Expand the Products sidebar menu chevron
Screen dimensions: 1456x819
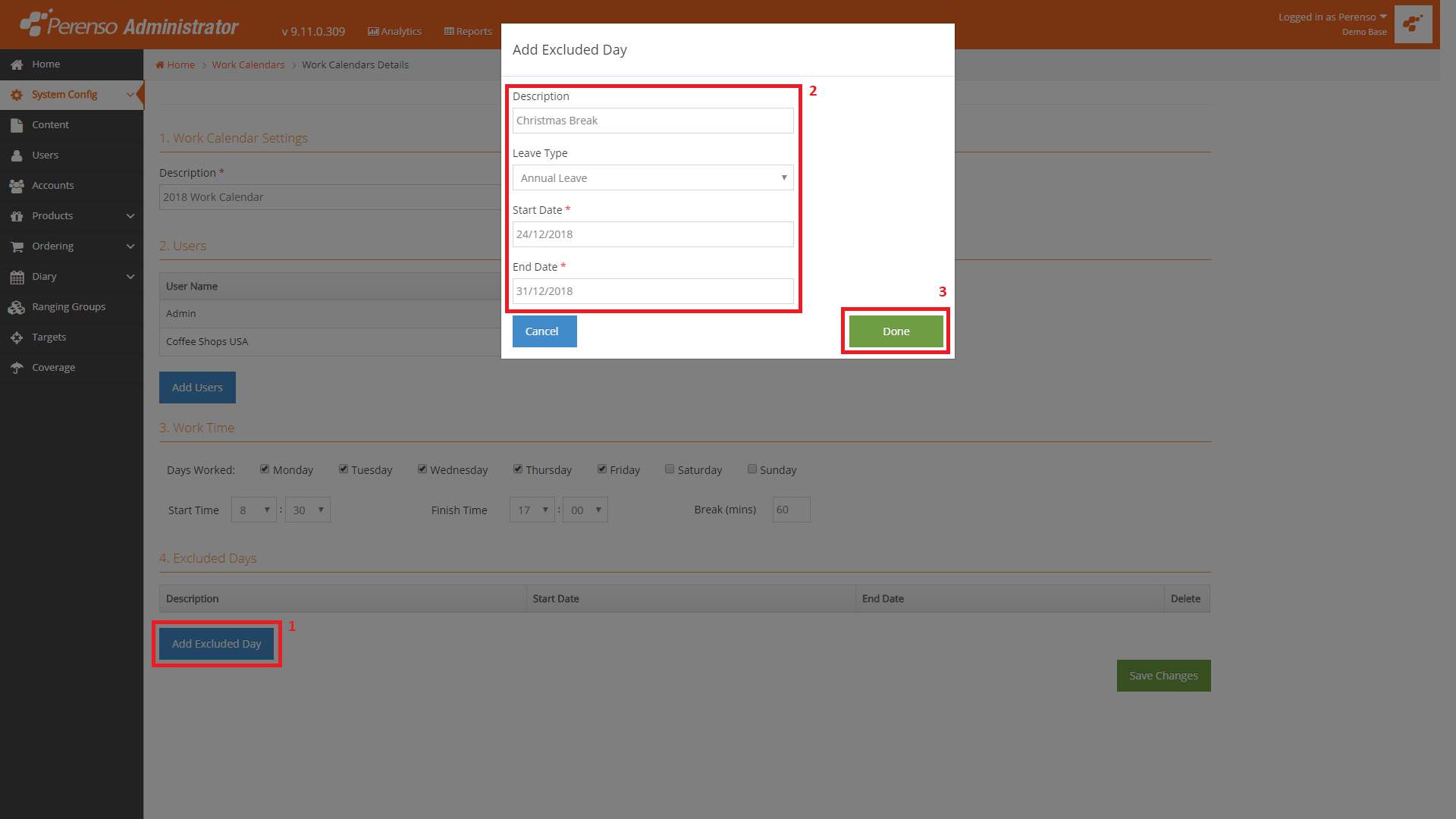coord(130,216)
